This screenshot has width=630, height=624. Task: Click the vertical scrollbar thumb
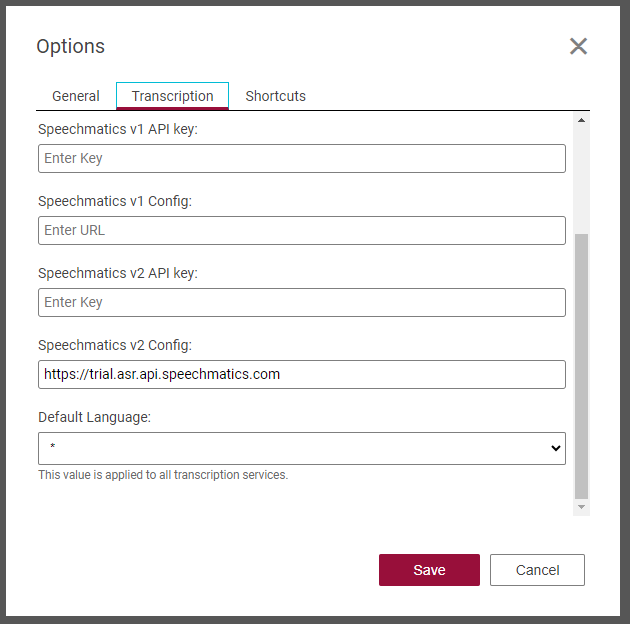coord(581,365)
